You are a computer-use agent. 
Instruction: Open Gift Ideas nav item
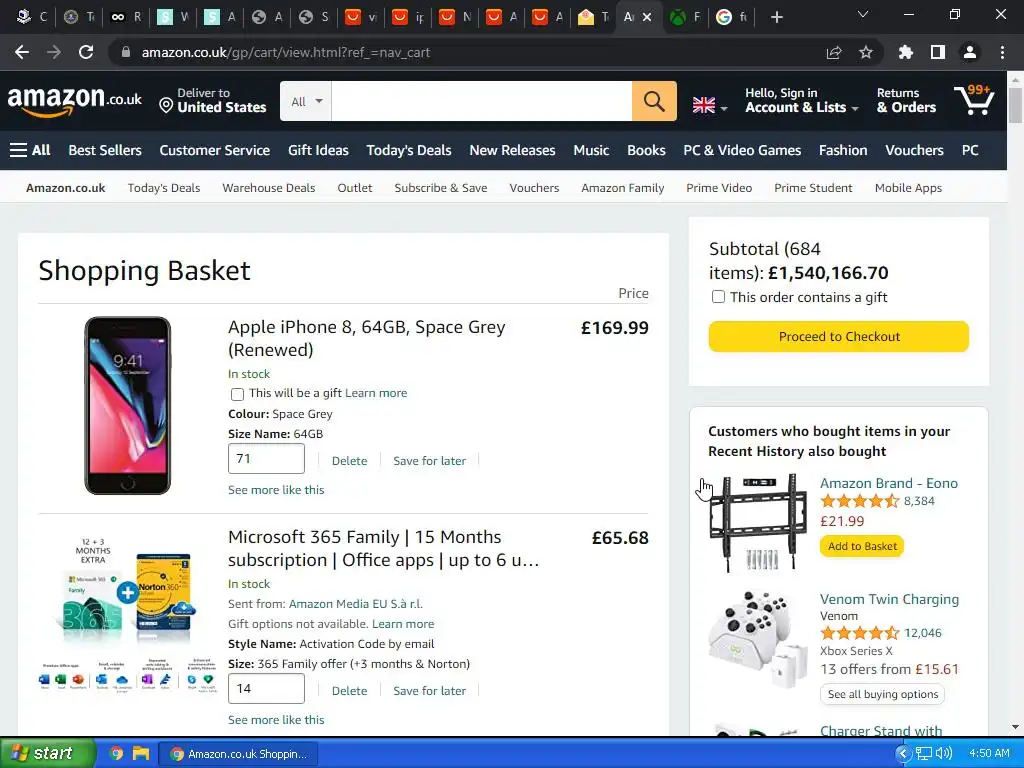318,150
